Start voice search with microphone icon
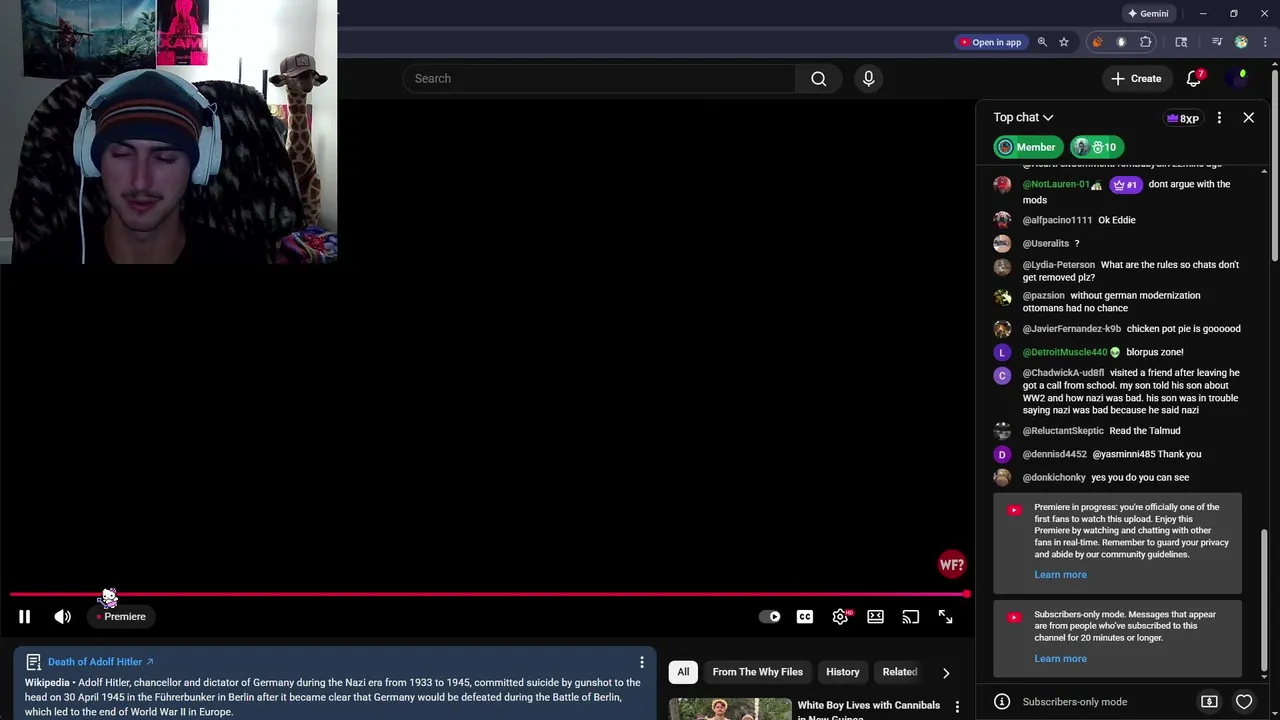The image size is (1280, 720). click(x=868, y=79)
